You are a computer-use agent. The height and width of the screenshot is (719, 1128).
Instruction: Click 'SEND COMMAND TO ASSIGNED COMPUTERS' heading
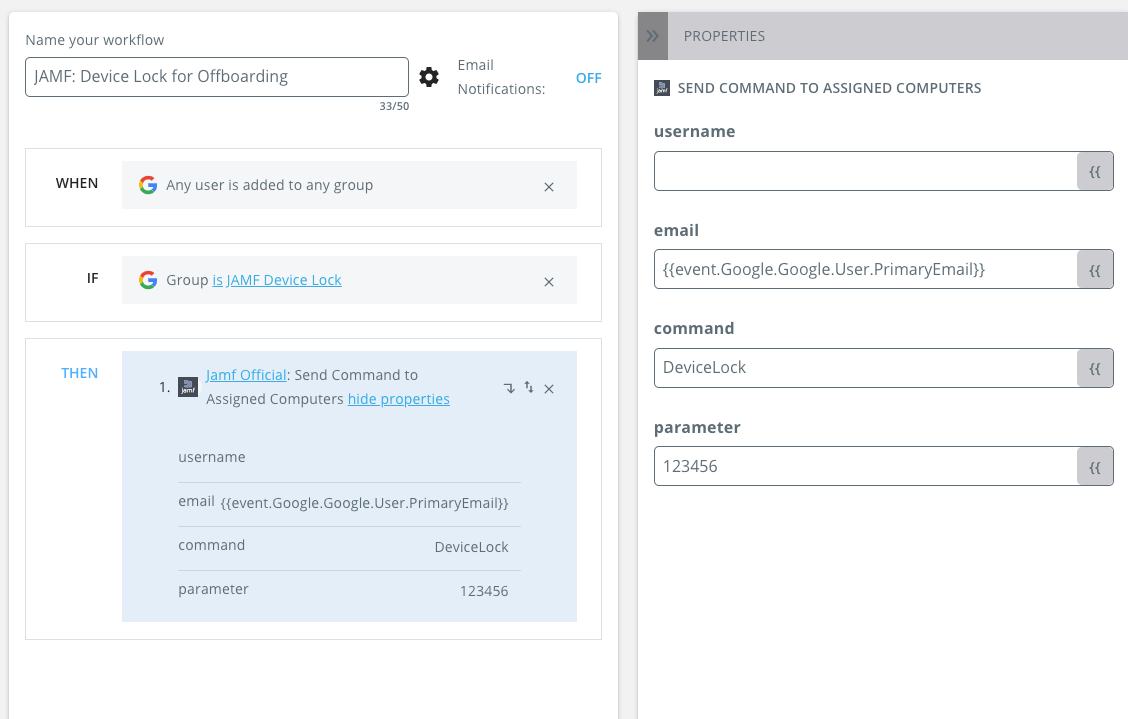[829, 88]
